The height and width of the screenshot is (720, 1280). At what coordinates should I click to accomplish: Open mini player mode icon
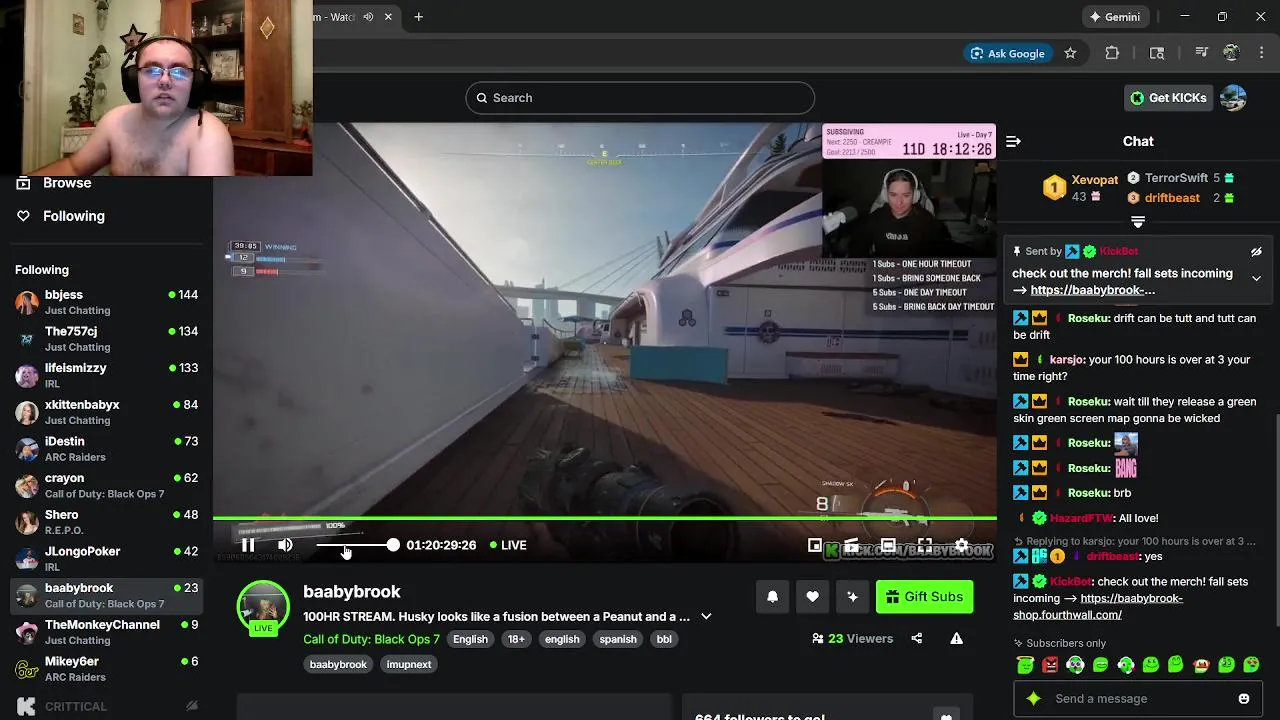click(x=815, y=545)
